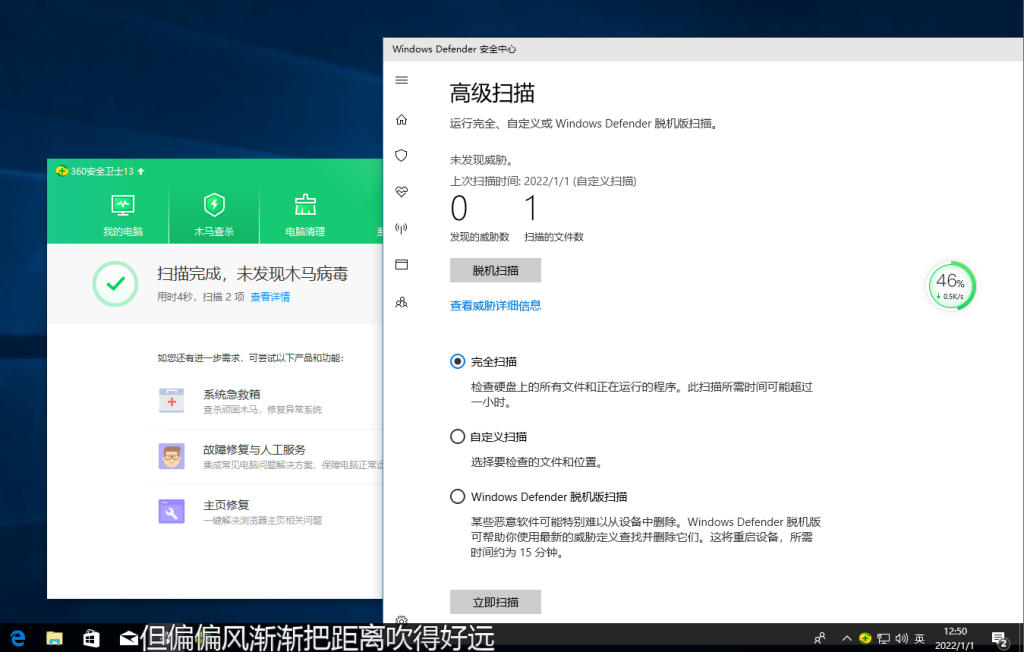The width and height of the screenshot is (1024, 652).
Task: Click the 上次扫描时间 2022/1/1 line
Action: (543, 181)
